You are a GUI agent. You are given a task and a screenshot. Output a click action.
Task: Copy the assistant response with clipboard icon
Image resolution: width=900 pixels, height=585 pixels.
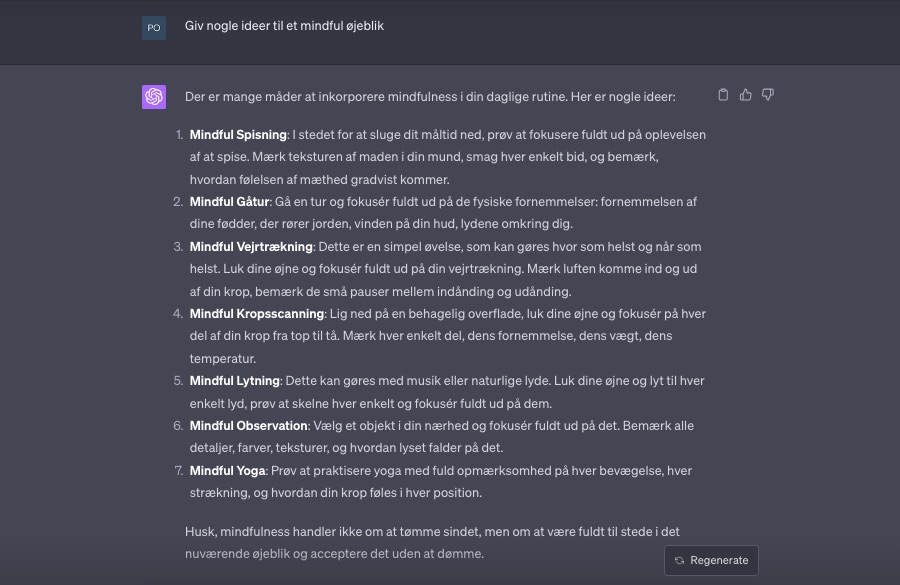click(x=724, y=95)
